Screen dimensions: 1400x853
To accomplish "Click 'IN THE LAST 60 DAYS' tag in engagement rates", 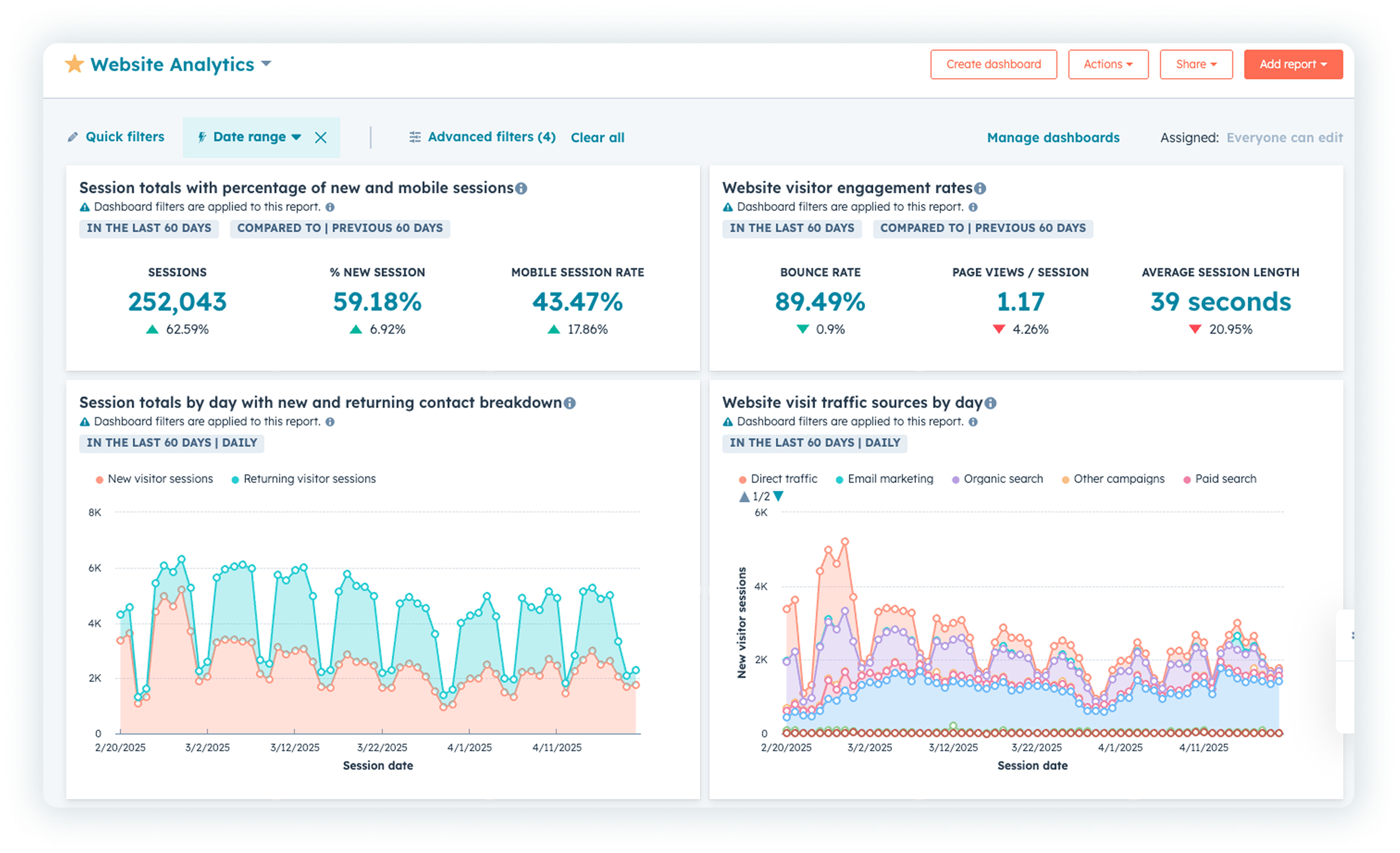I will pyautogui.click(x=792, y=229).
